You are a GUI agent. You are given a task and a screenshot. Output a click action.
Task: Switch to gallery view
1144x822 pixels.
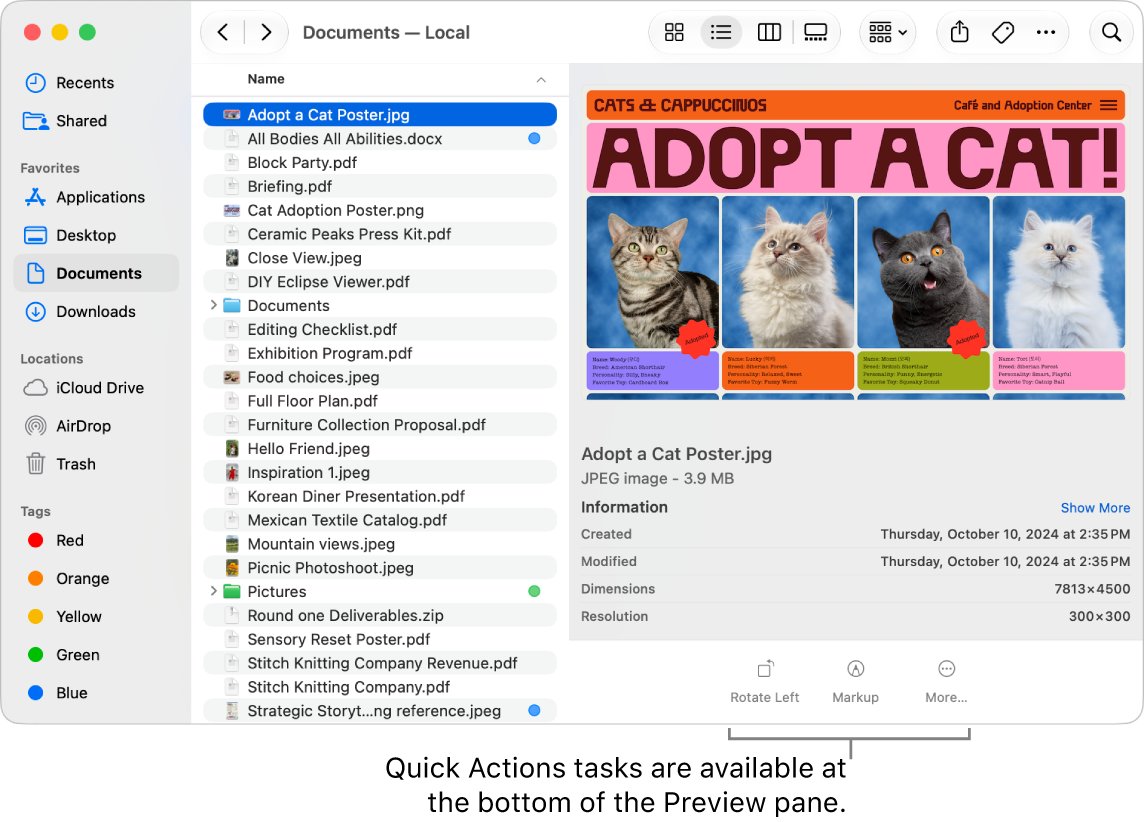[x=815, y=32]
